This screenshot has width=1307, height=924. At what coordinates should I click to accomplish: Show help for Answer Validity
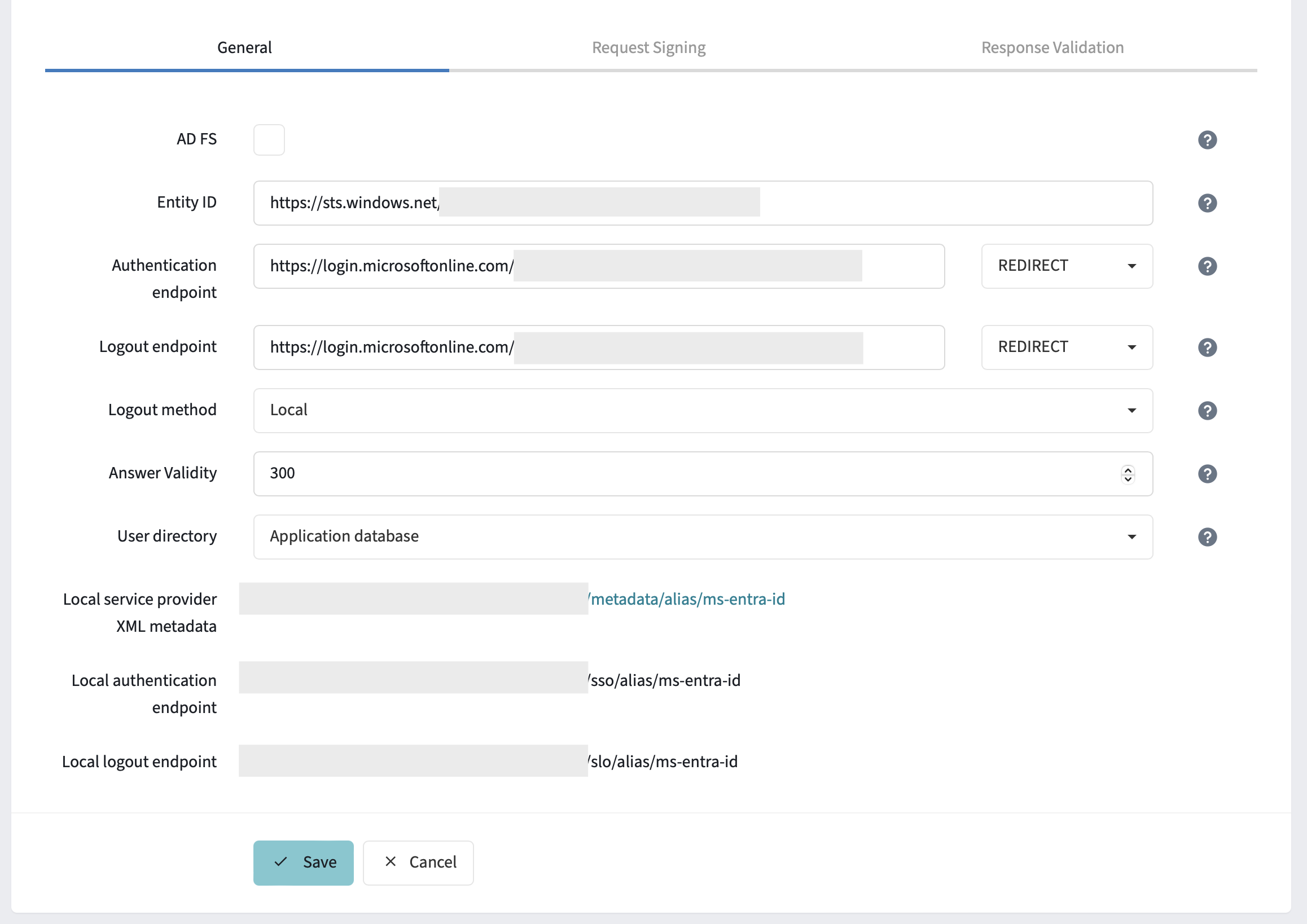click(1208, 473)
